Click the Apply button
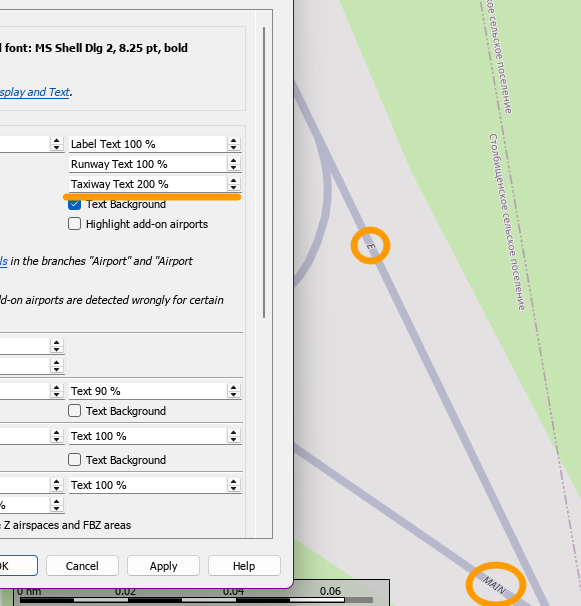Viewport: 581px width, 606px height. 163,566
